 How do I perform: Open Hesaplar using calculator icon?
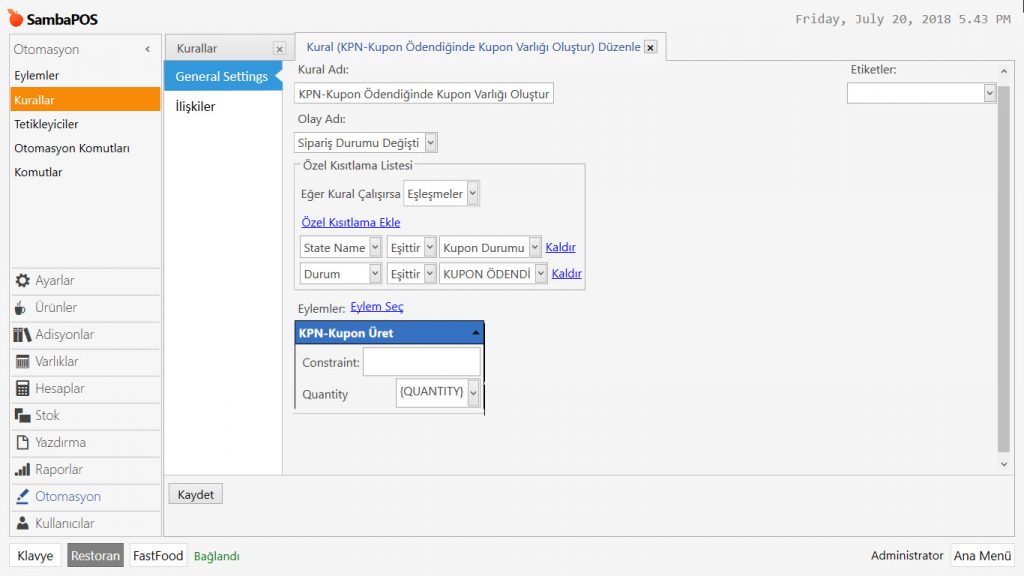[22, 389]
